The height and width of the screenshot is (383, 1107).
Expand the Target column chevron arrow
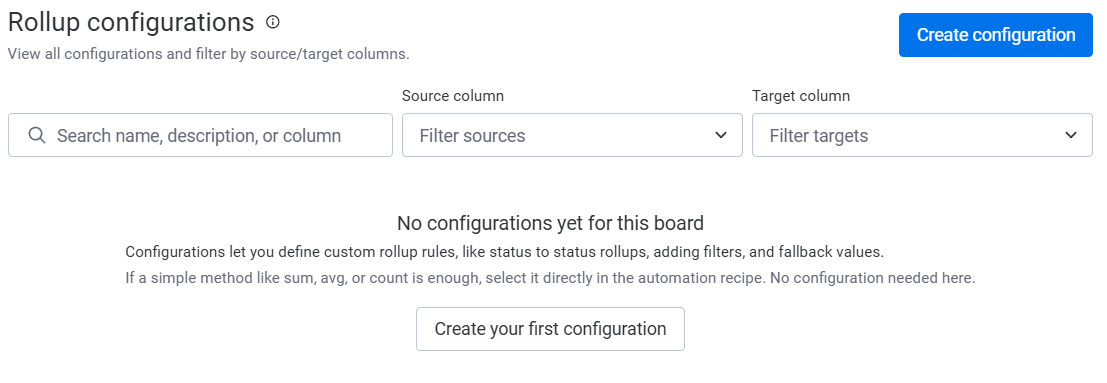[x=1071, y=135]
